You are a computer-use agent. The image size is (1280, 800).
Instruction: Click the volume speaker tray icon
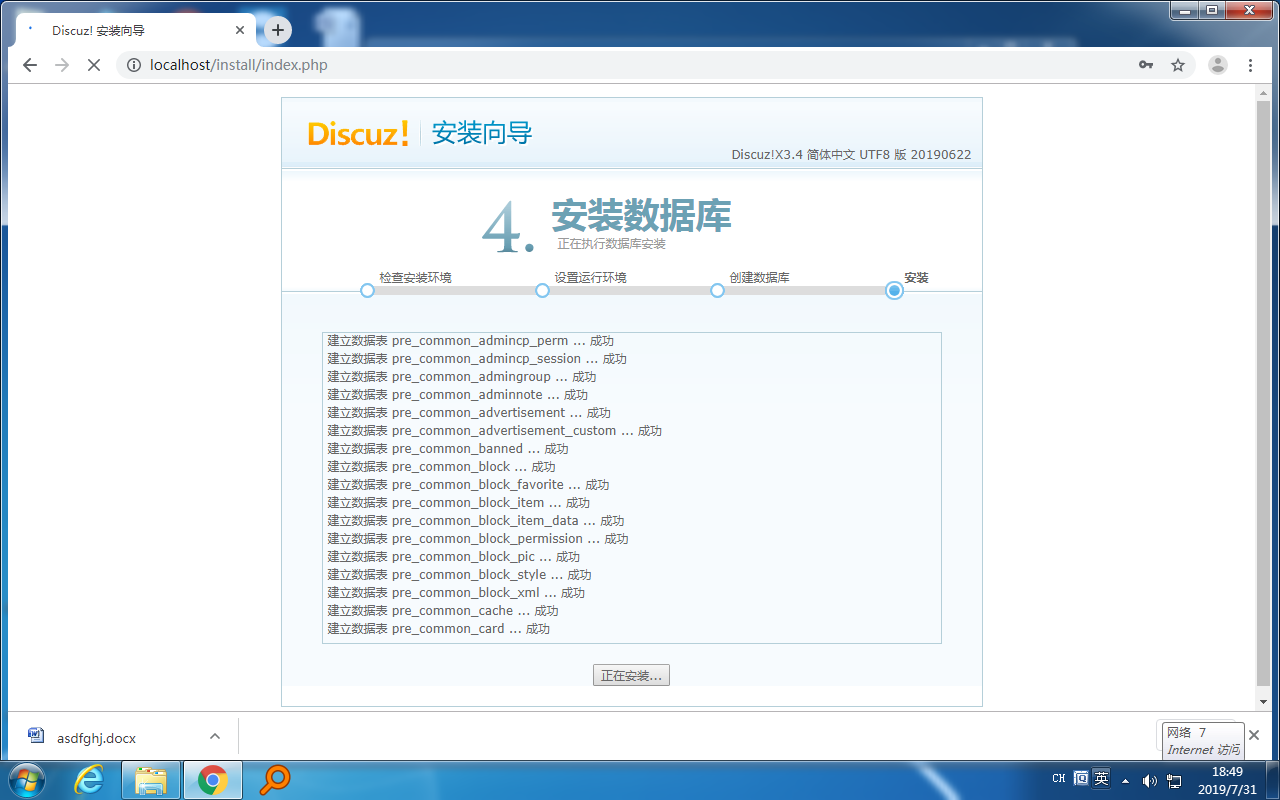1150,780
